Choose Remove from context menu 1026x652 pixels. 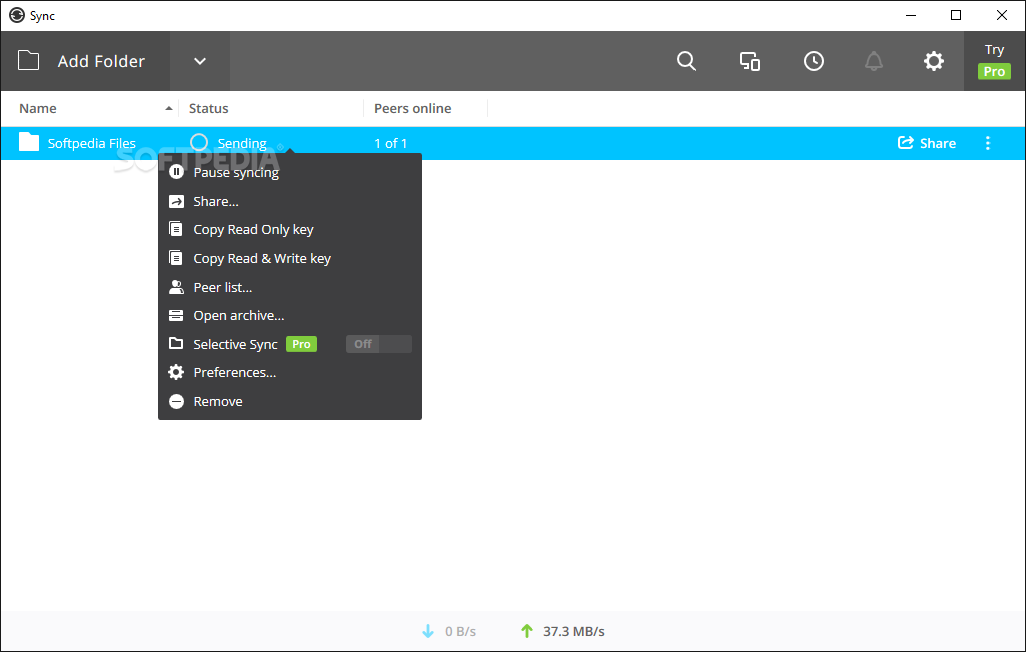click(x=290, y=401)
